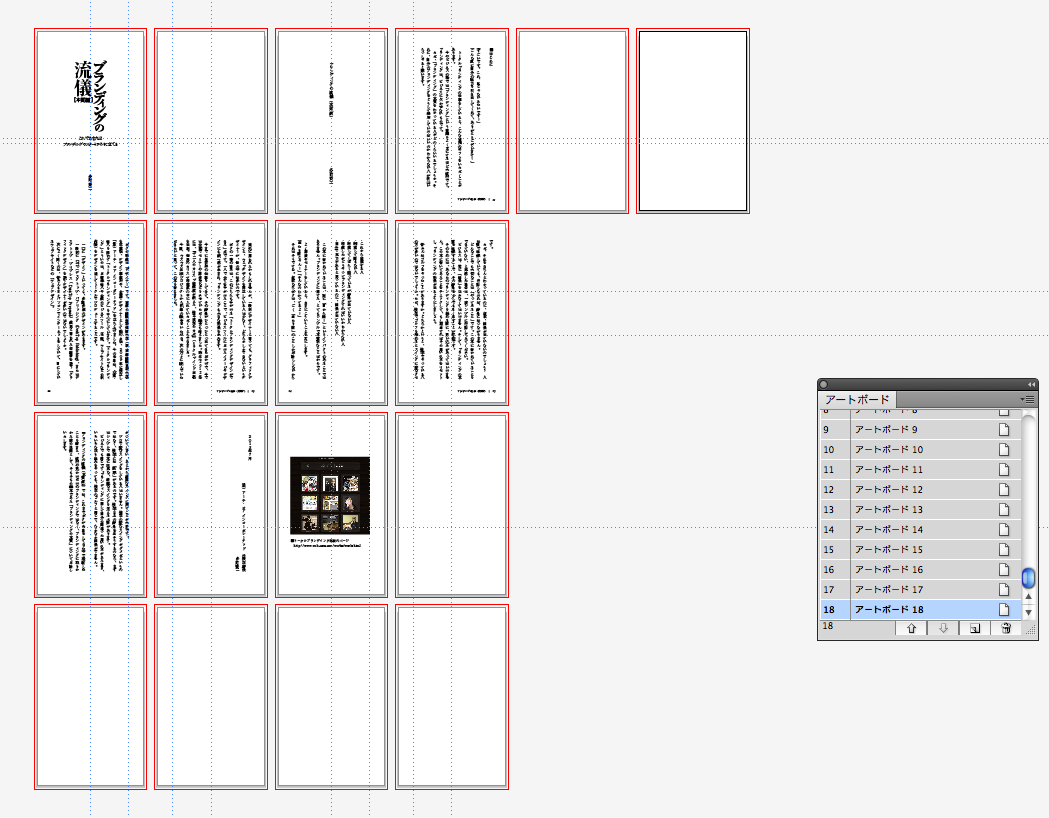The height and width of the screenshot is (818, 1049).
Task: Open artboard options icon for アートボード 10
Action: [1004, 449]
